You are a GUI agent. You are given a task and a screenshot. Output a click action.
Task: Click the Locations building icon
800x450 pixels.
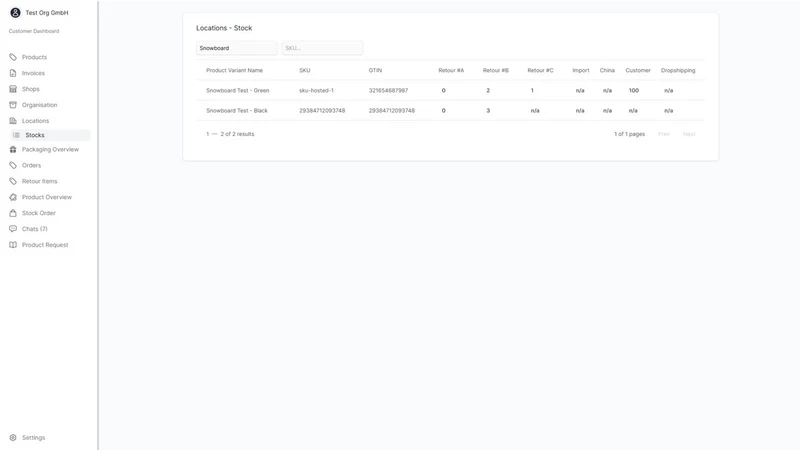coord(13,120)
